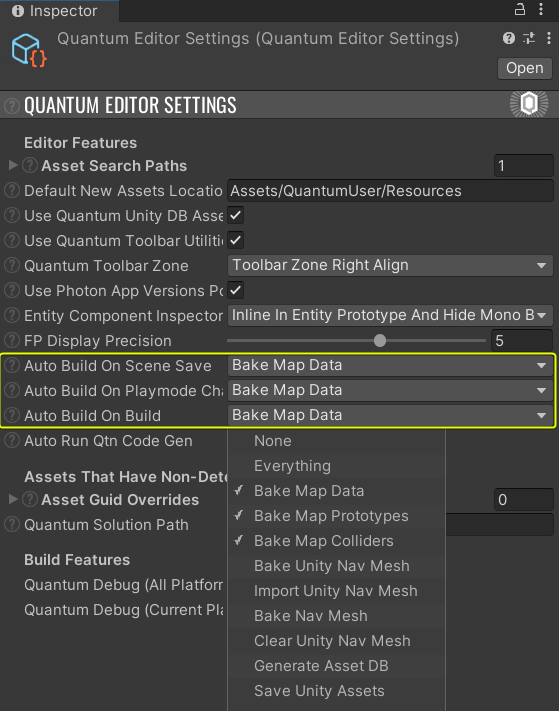Image resolution: width=559 pixels, height=711 pixels.
Task: Click Quantum Debug (Current Platform) label
Action: [123, 610]
